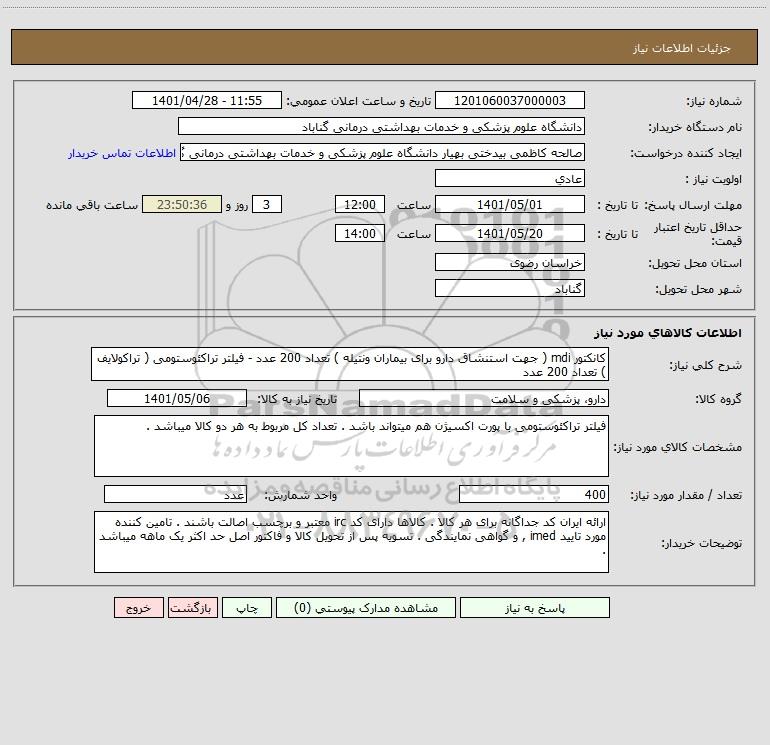Viewport: 770px width, 745px height.
Task: Click the general description box about کانکتور mdi
Action: (x=350, y=364)
